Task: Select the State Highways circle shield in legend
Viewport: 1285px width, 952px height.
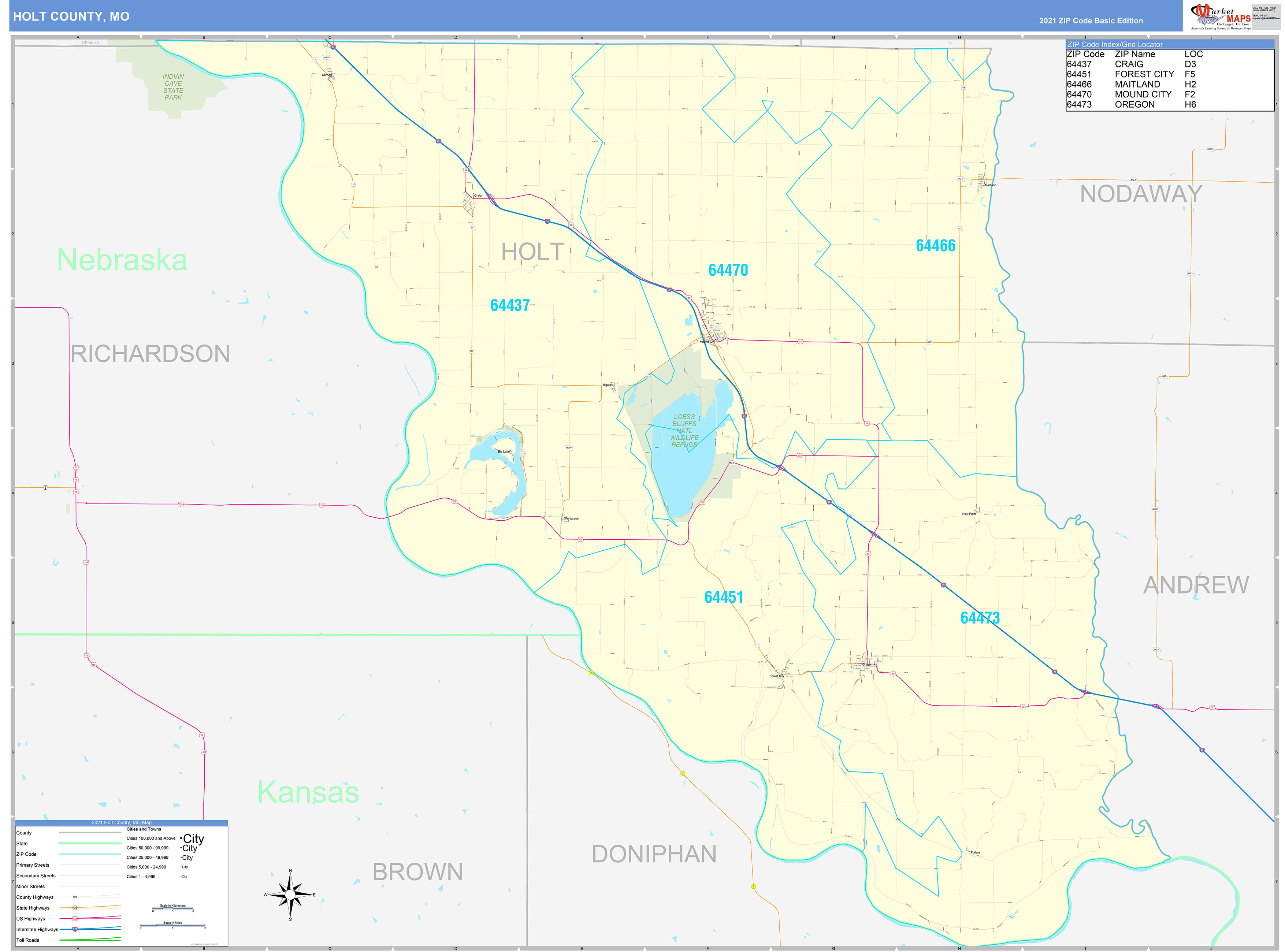Action: 75,908
